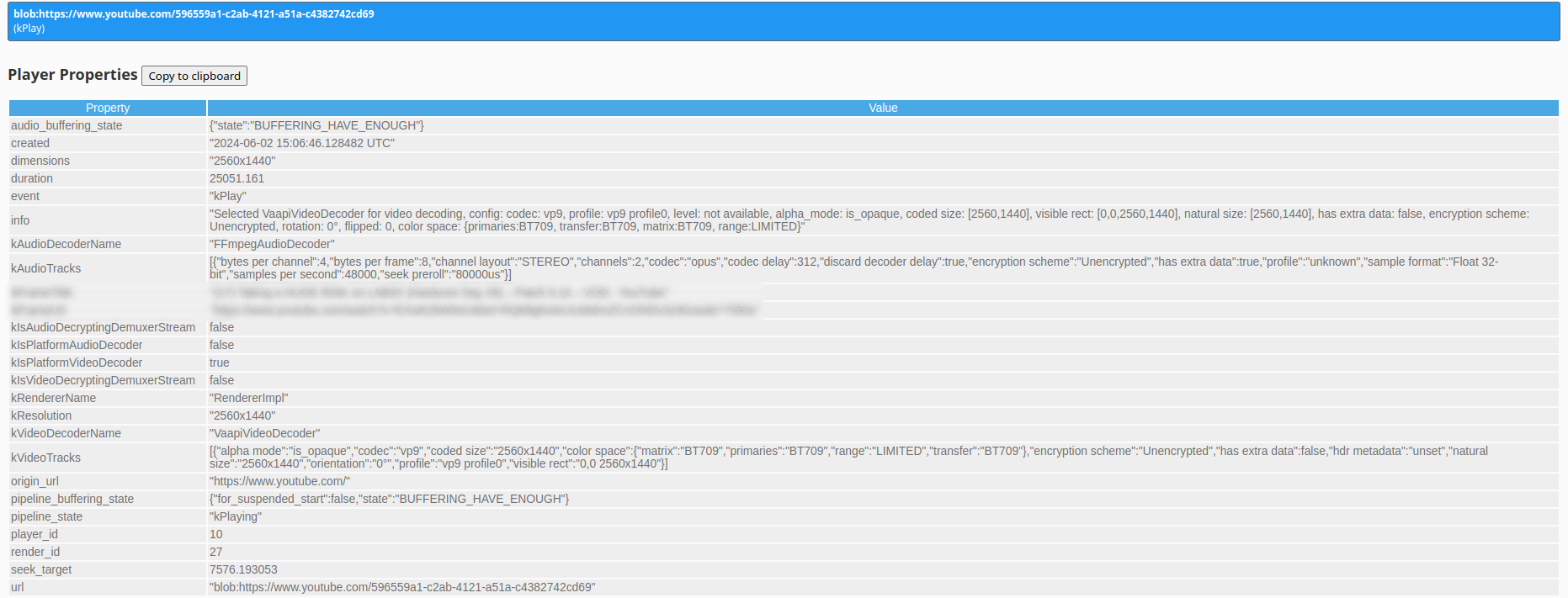This screenshot has height=598, width=1568.
Task: Select the pipeline_state "kPlaying" value
Action: pos(236,516)
